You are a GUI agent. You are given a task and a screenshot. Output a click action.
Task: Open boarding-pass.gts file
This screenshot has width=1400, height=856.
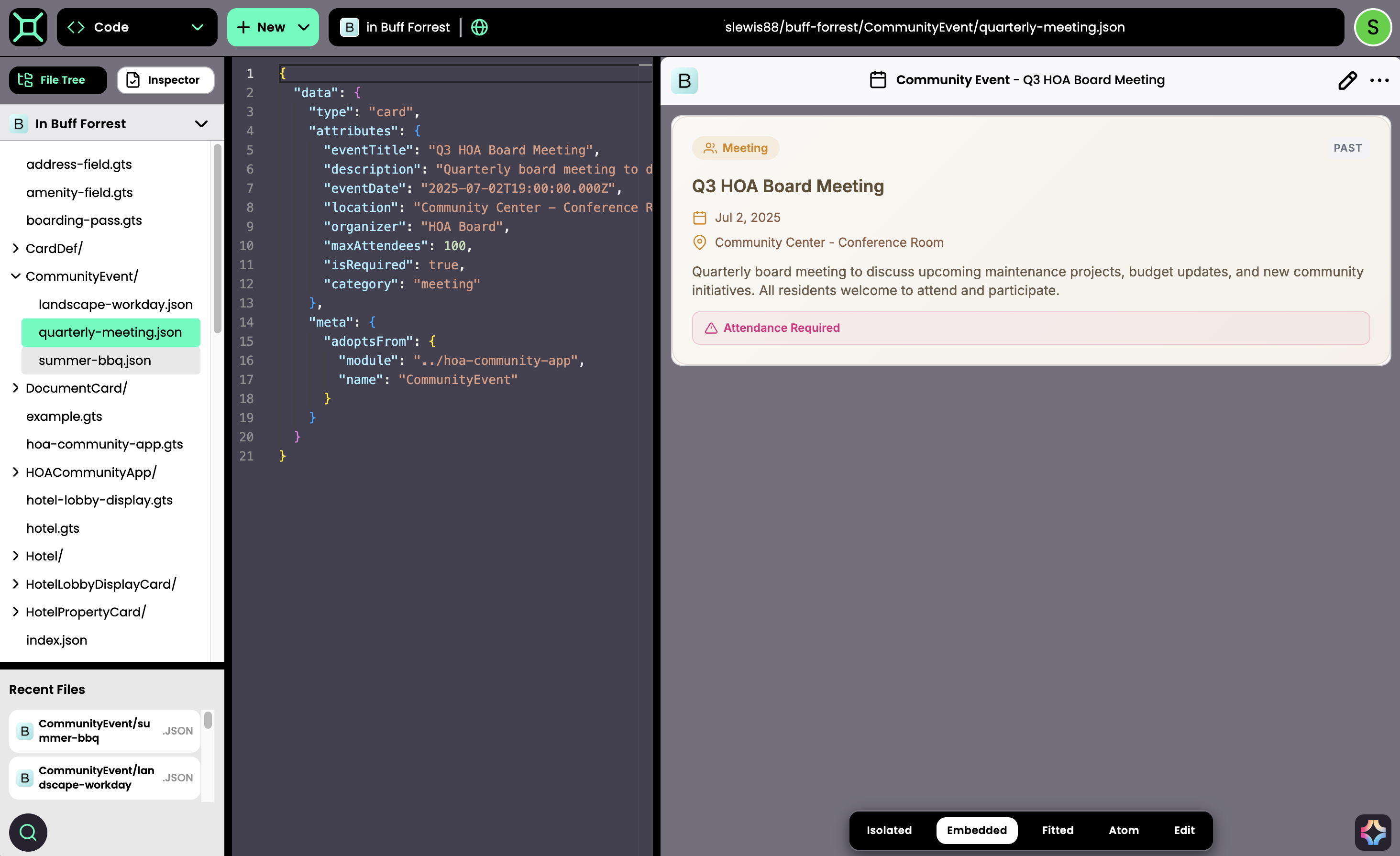point(84,220)
